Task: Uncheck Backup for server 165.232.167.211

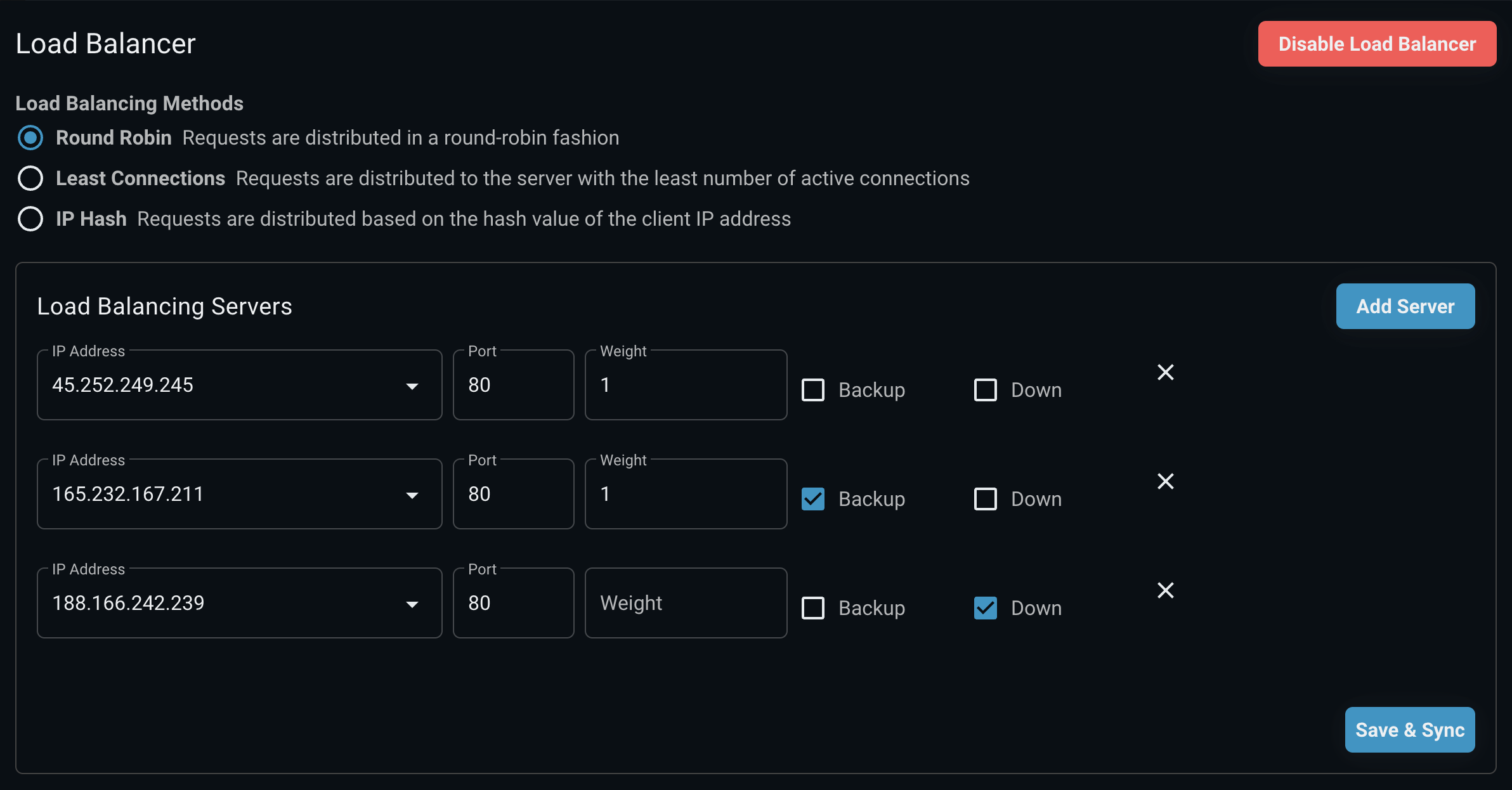Action: pyautogui.click(x=813, y=499)
